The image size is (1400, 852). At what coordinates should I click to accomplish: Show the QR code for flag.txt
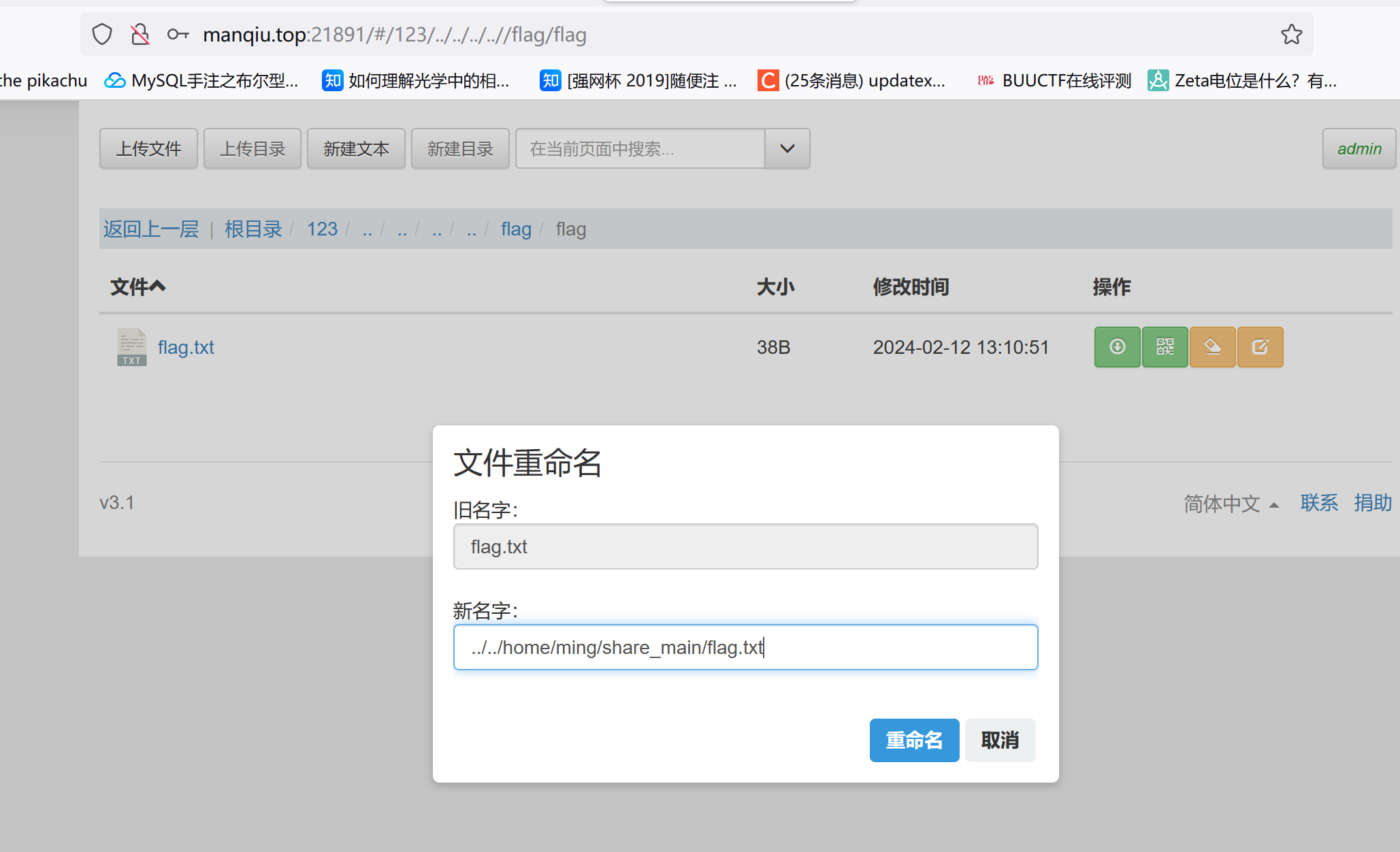coord(1165,347)
